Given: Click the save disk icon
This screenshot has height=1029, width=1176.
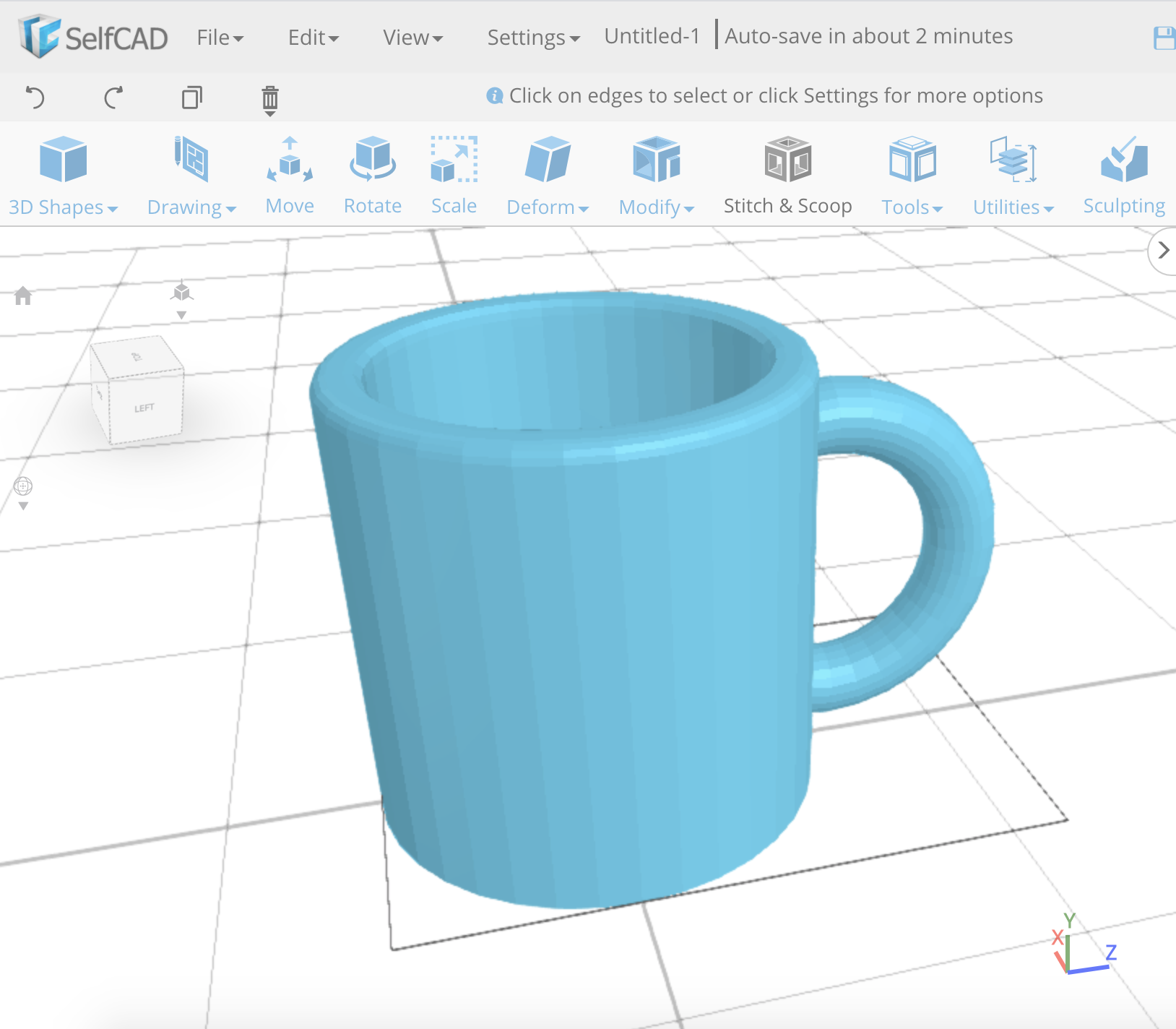Looking at the screenshot, I should click(x=1164, y=38).
